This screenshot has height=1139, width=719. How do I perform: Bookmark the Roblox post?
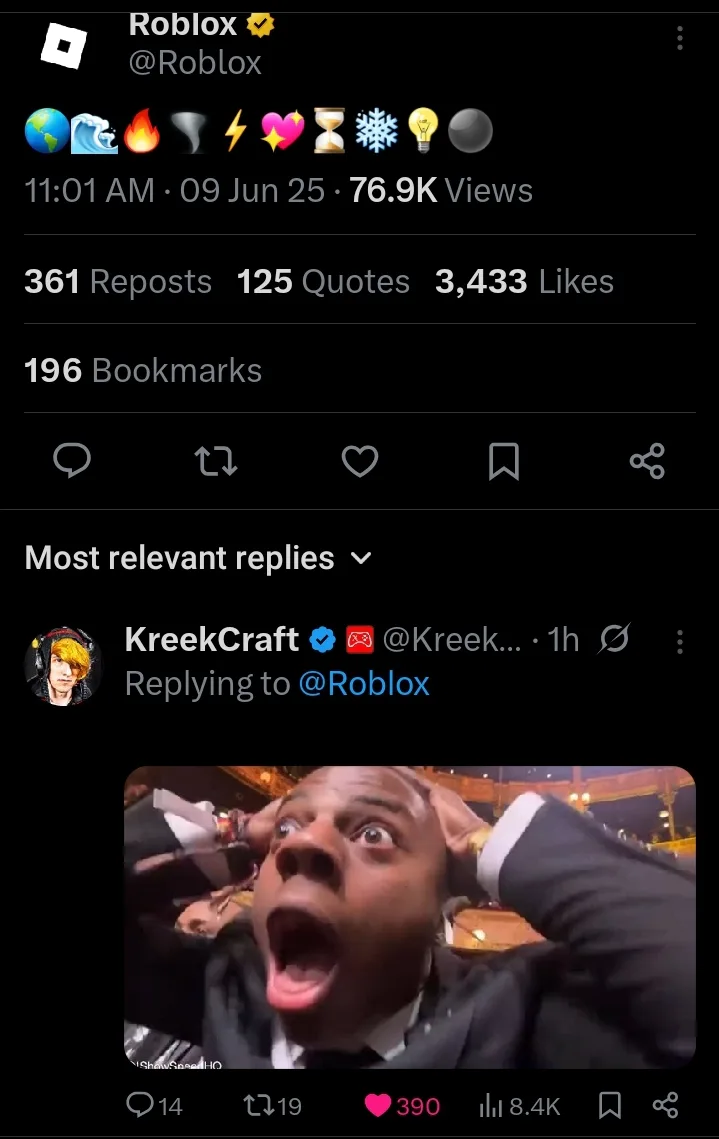pyautogui.click(x=504, y=461)
